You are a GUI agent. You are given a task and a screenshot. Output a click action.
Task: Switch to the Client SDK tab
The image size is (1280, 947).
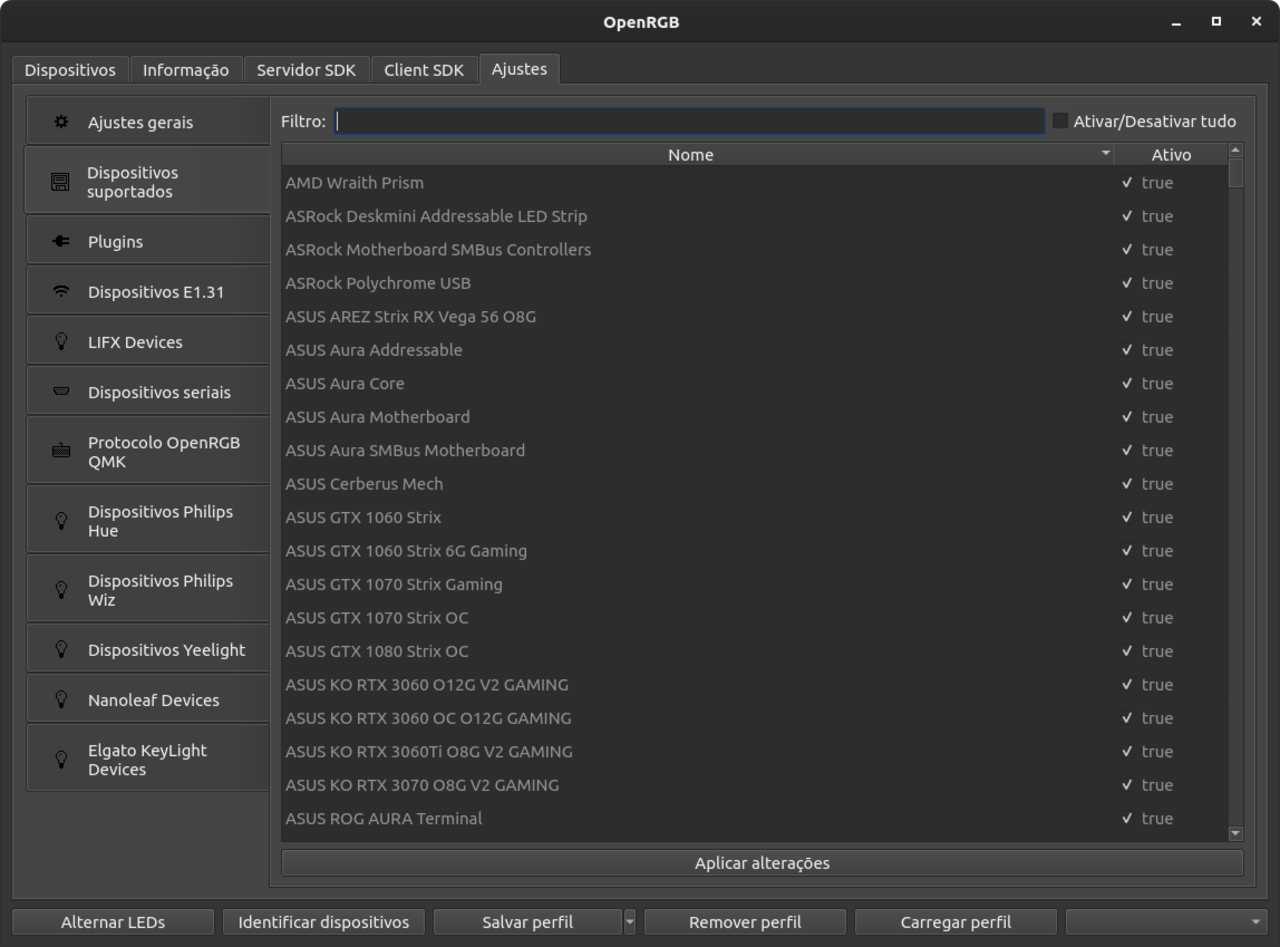pos(424,69)
